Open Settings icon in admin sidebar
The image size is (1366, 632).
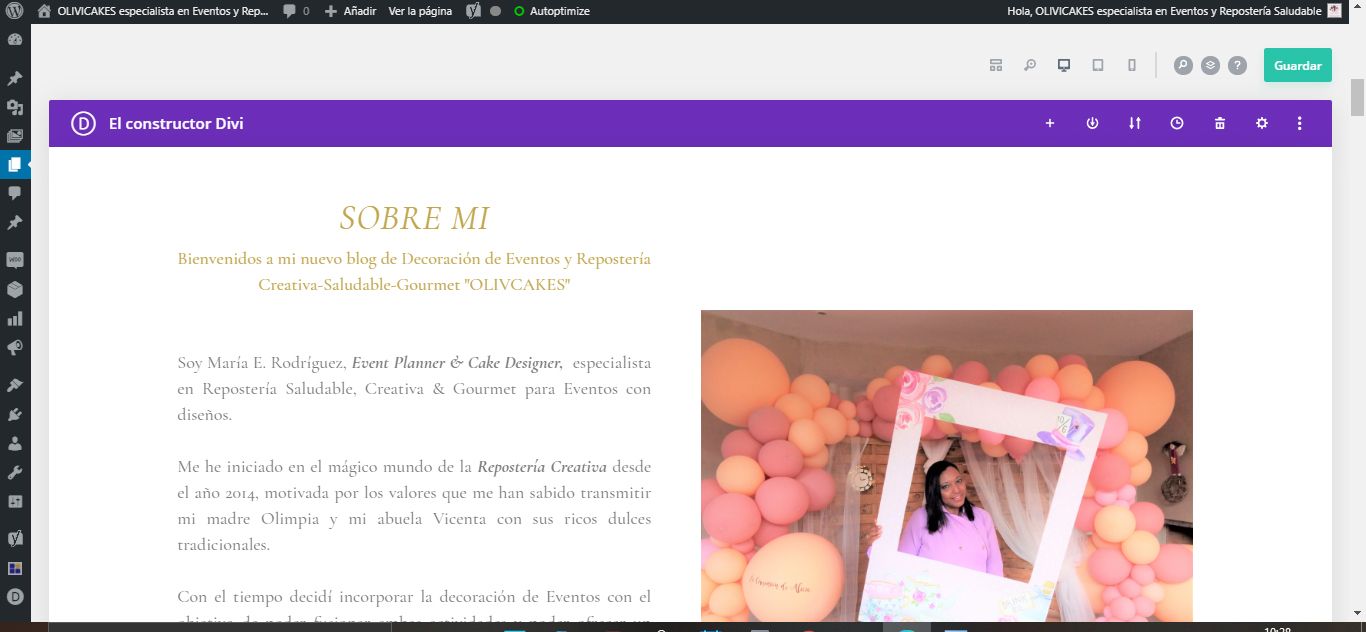point(15,501)
